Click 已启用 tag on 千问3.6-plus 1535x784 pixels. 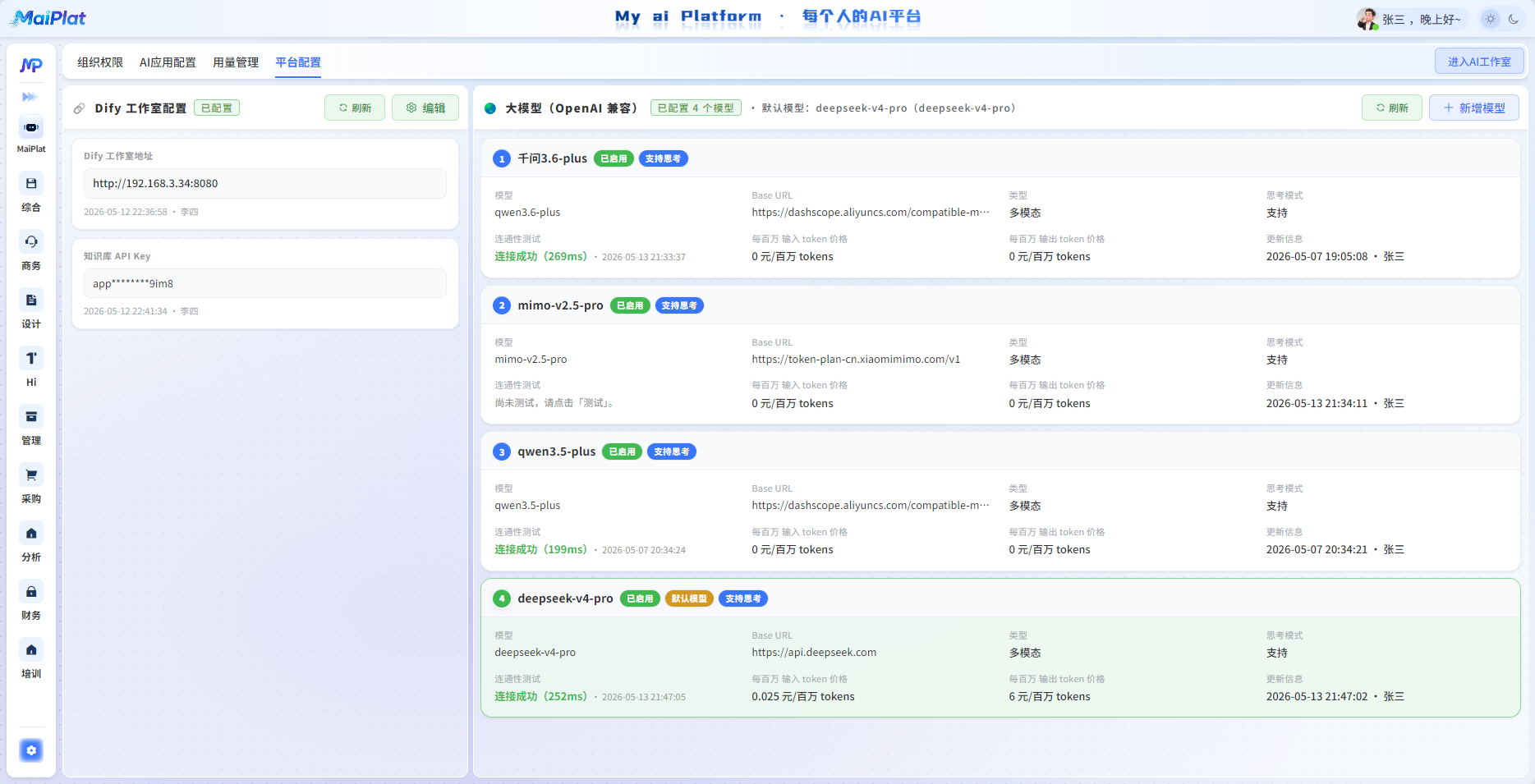614,158
